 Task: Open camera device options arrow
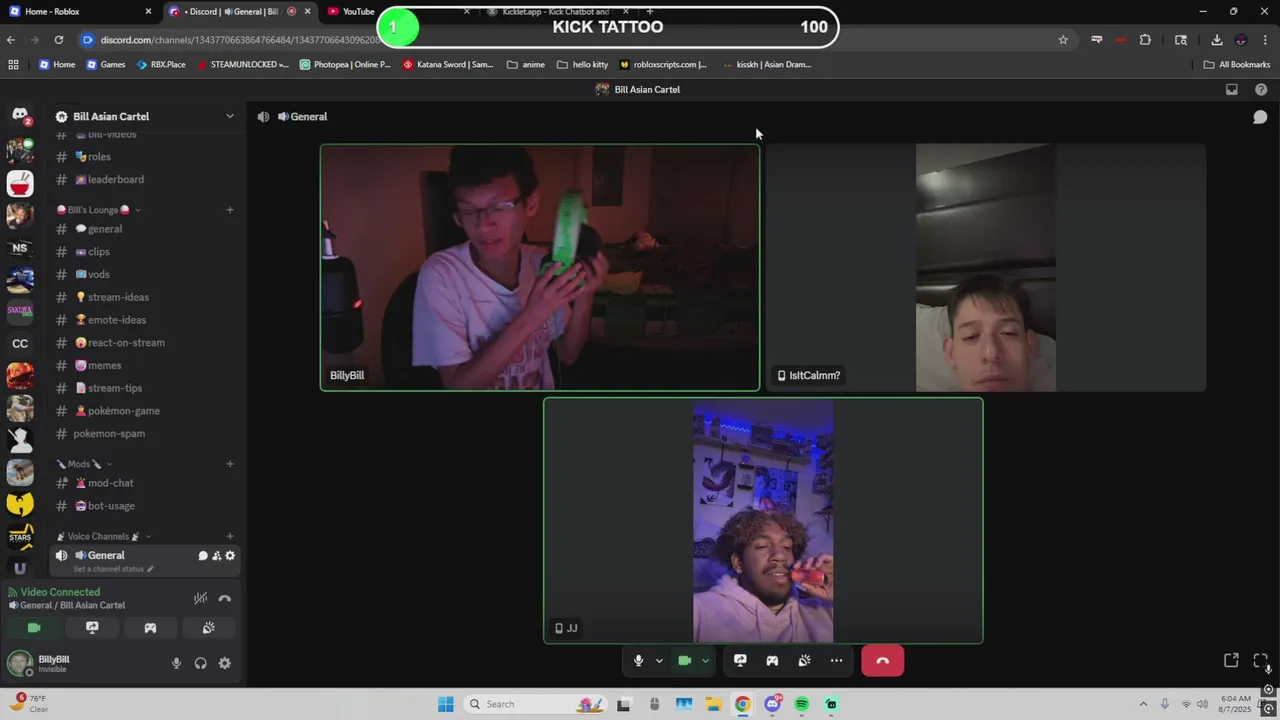(x=706, y=661)
